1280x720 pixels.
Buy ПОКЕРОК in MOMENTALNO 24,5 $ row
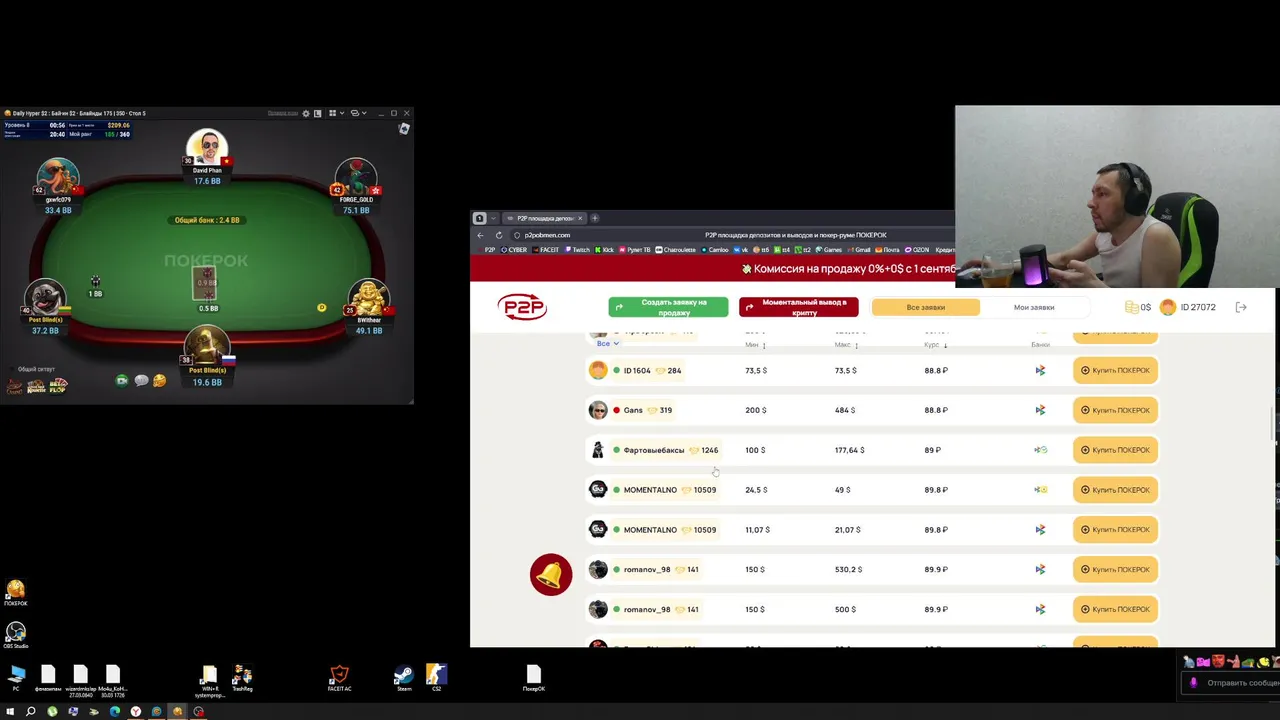pos(1115,490)
